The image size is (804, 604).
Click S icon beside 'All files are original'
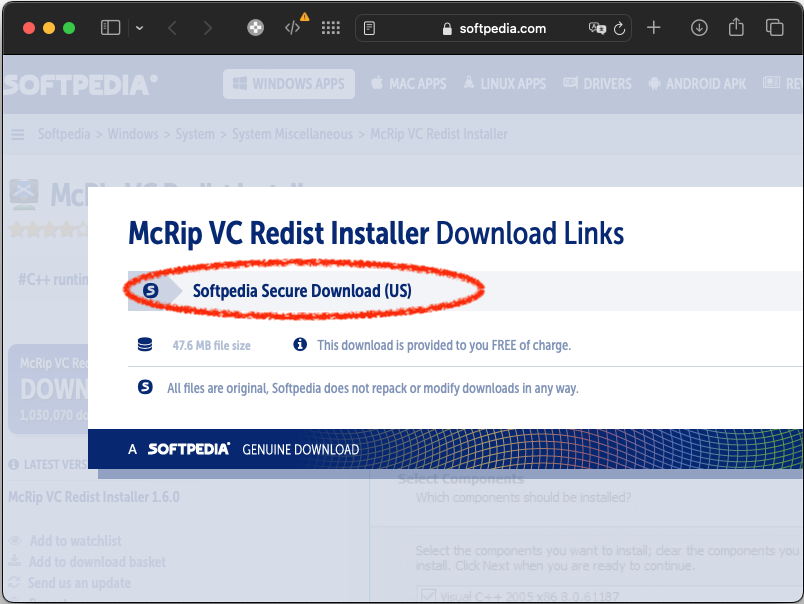pos(145,387)
